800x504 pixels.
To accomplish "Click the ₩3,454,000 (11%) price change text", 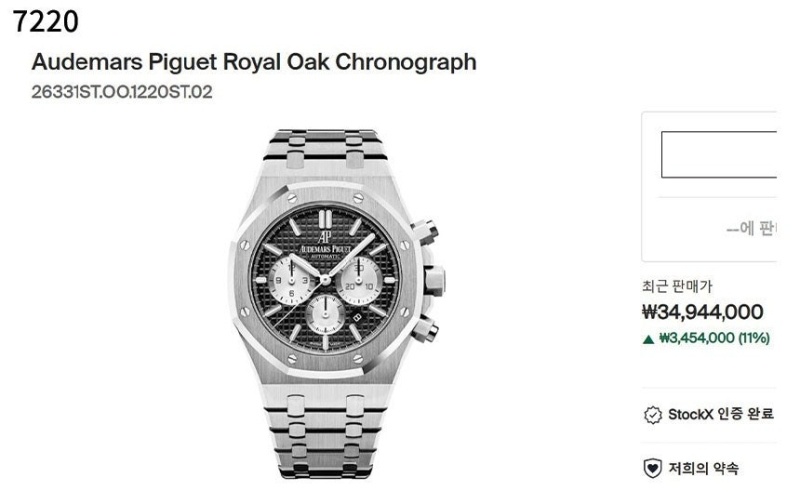I will [713, 338].
